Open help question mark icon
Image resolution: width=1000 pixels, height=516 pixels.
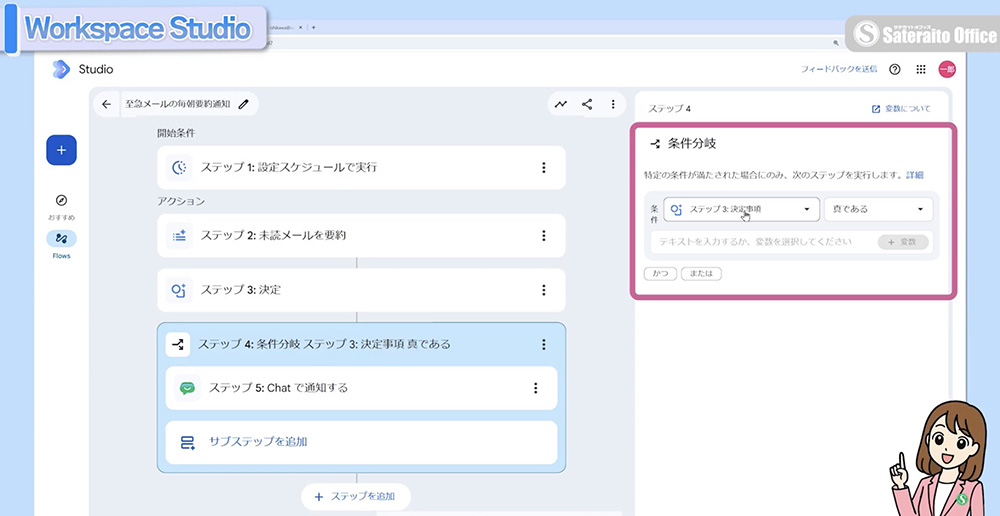click(x=895, y=70)
